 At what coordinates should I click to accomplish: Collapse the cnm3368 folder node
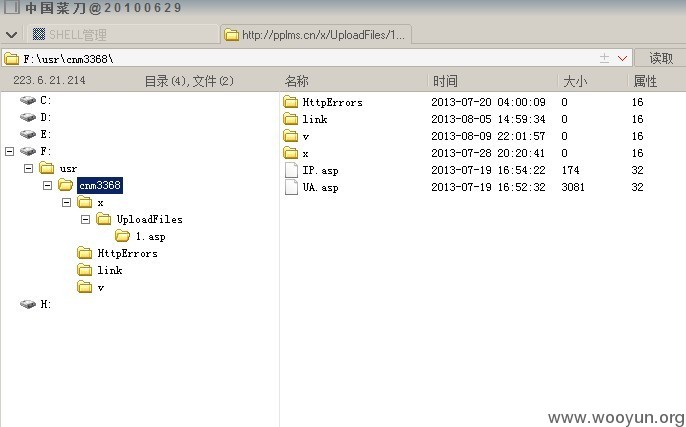tap(47, 186)
